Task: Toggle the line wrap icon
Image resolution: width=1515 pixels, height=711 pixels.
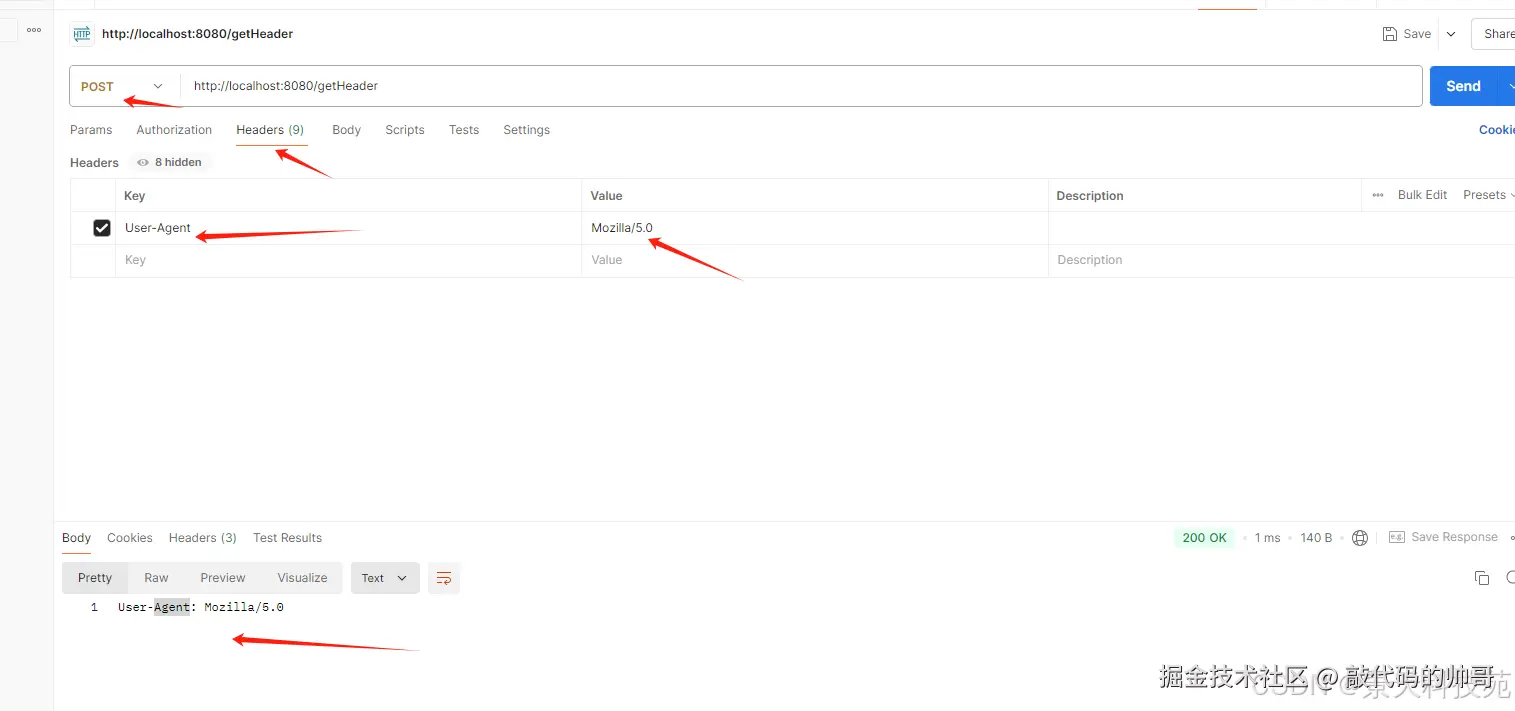Action: tap(444, 578)
